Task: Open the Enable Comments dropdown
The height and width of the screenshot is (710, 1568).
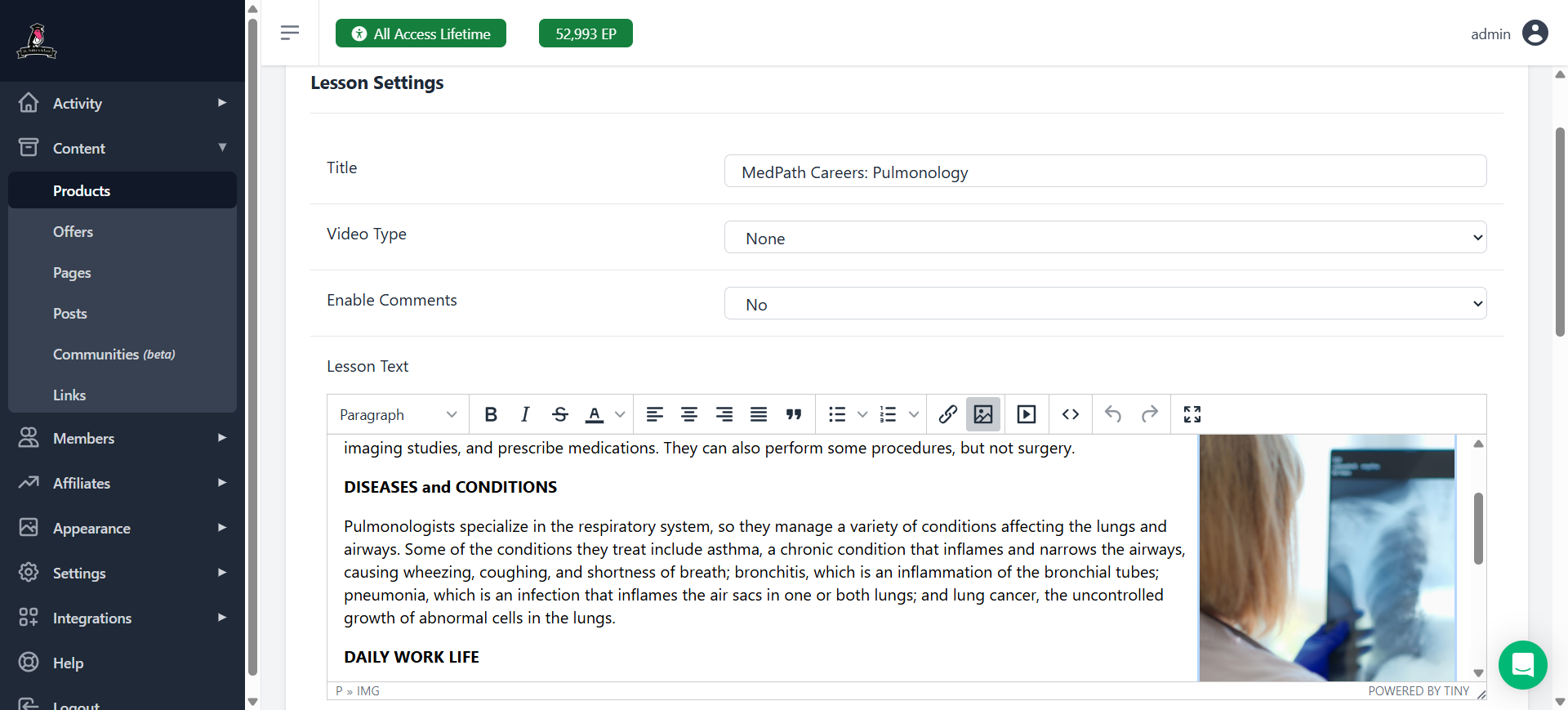Action: (1105, 304)
